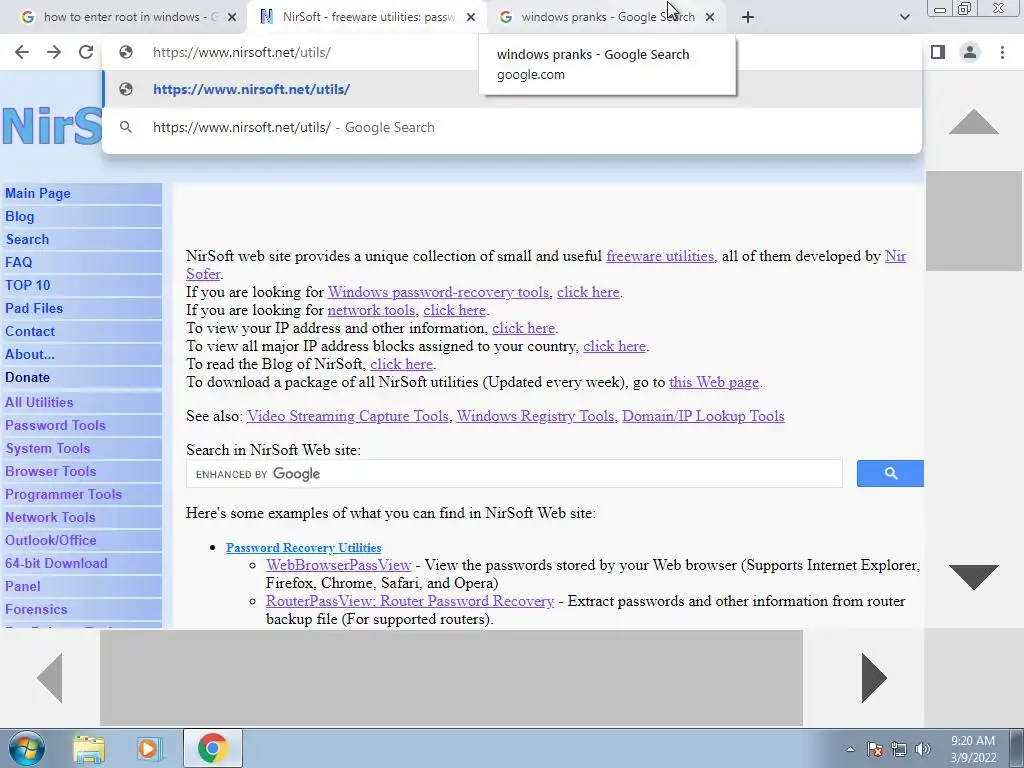
Task: Open the tab search chevron dropdown
Action: (904, 17)
